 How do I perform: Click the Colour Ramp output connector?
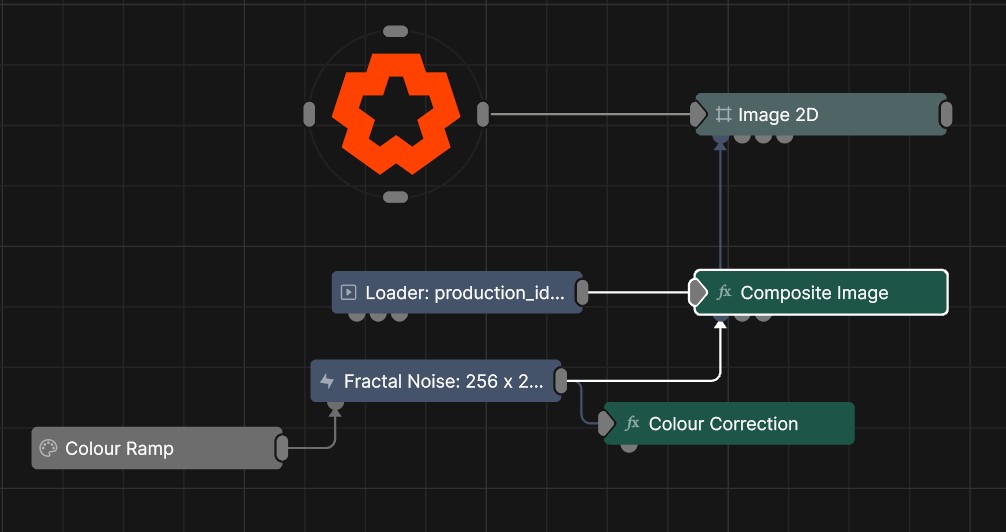click(282, 449)
